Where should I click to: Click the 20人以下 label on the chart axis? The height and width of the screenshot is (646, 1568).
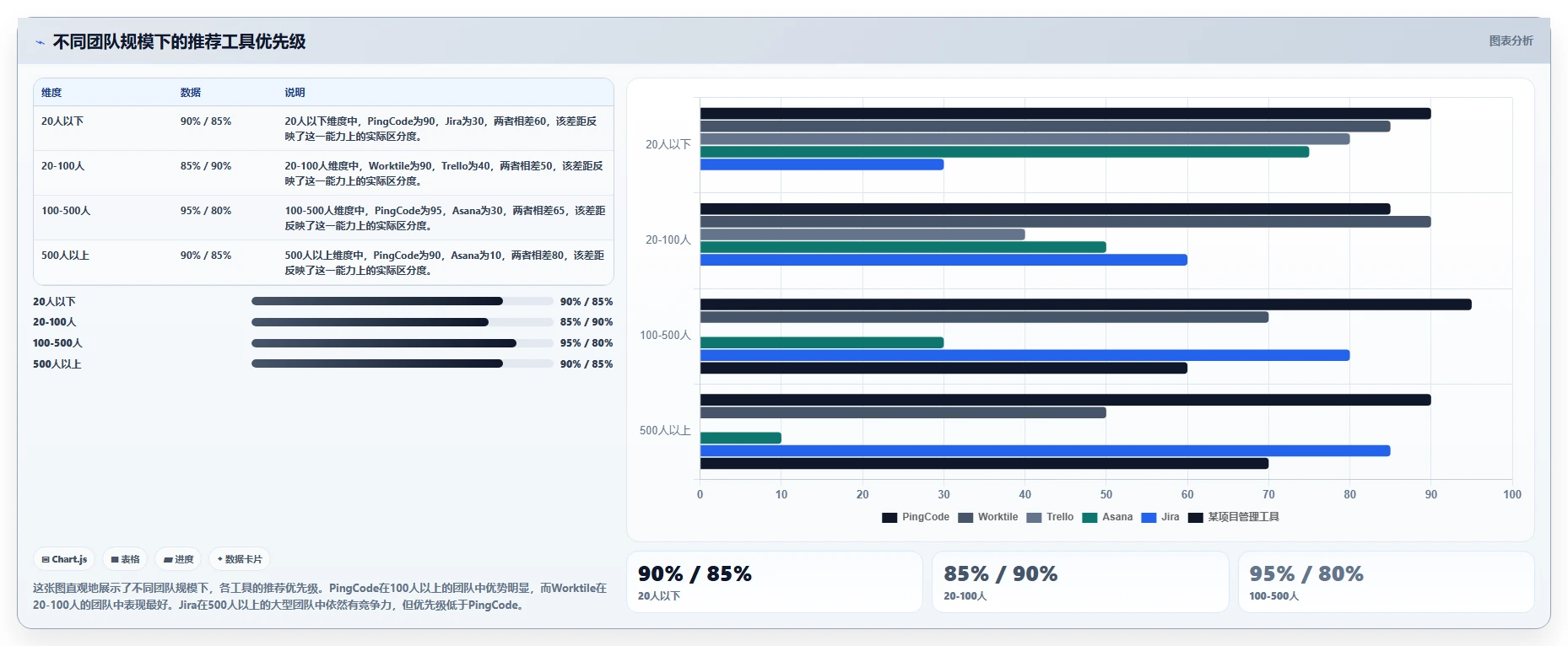(x=668, y=145)
